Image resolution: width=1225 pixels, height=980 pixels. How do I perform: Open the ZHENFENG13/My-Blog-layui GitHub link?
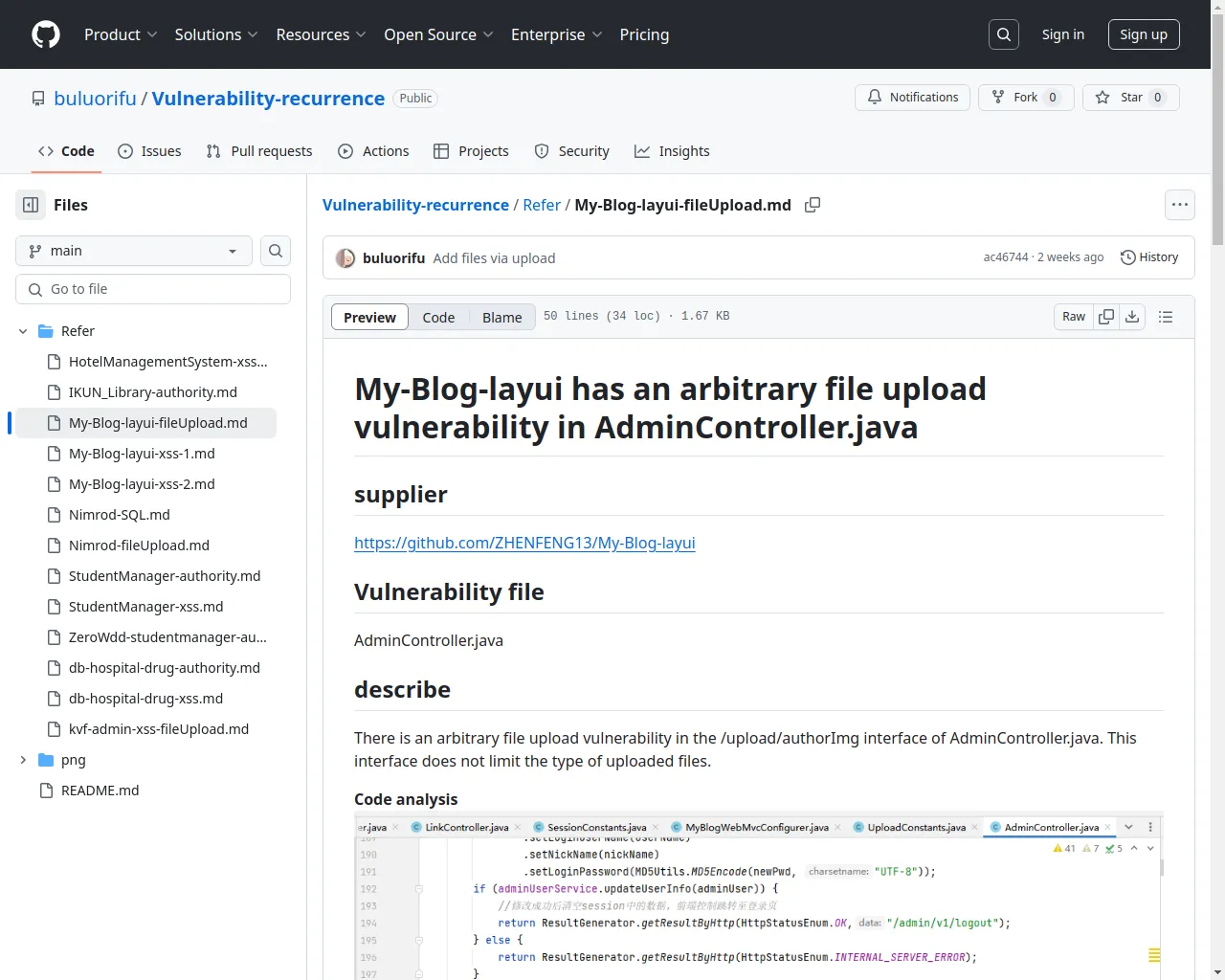tap(524, 543)
